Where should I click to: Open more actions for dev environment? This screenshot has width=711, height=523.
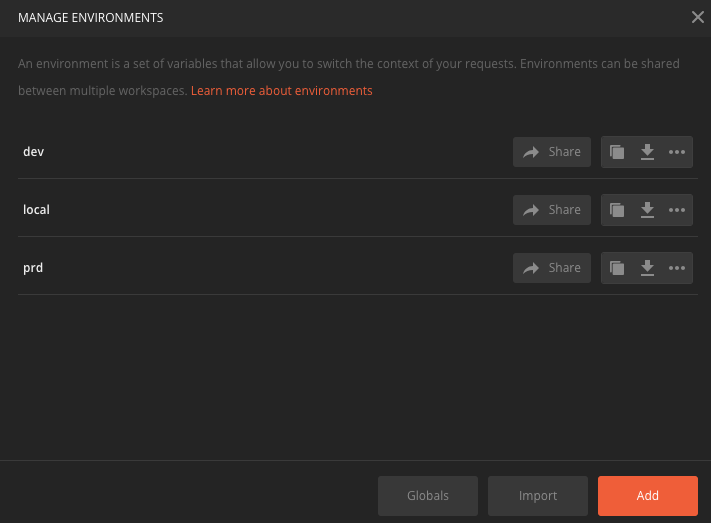point(677,152)
